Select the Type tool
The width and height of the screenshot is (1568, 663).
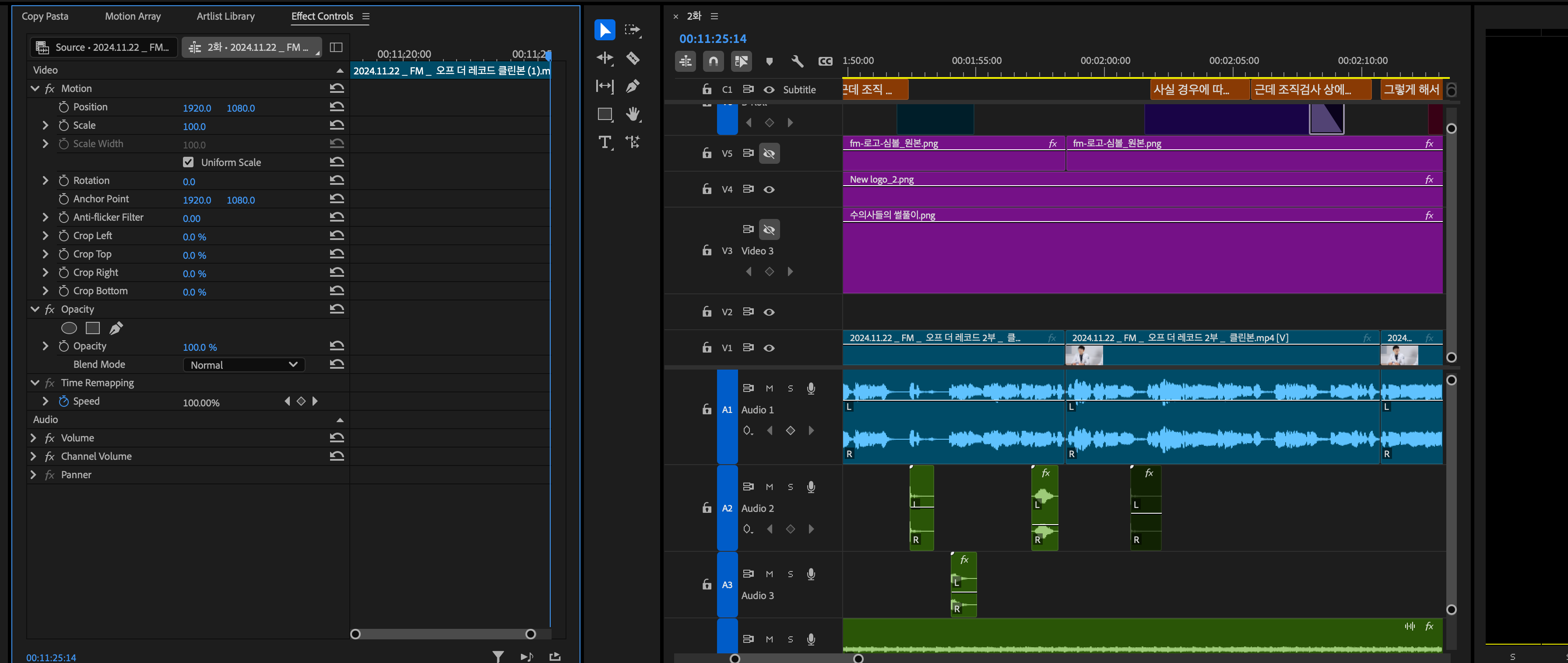[605, 142]
